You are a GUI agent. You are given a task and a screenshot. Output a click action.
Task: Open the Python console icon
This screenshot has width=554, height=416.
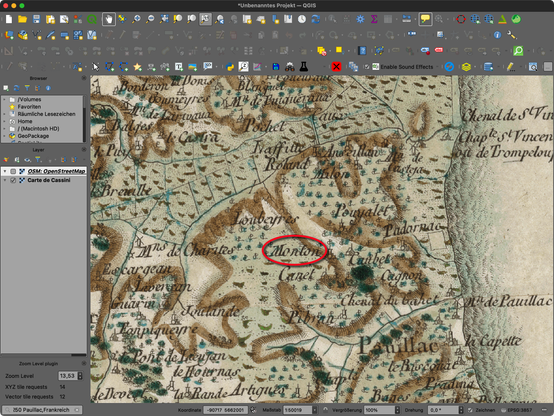coord(230,66)
